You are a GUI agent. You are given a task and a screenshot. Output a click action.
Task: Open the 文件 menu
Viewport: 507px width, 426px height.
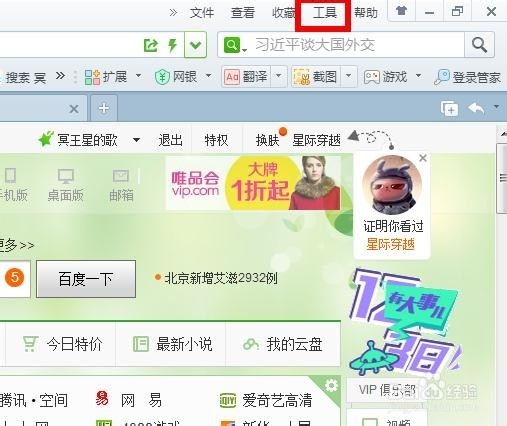(x=202, y=13)
